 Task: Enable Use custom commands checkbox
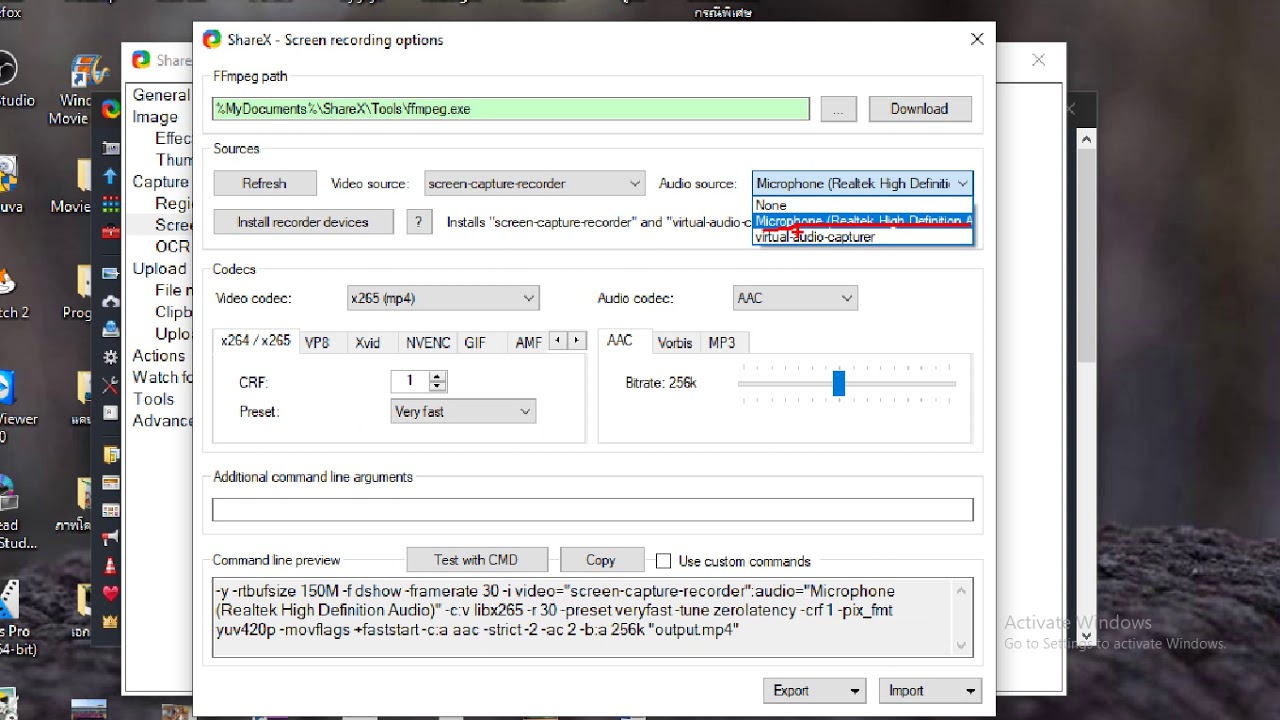coord(663,561)
